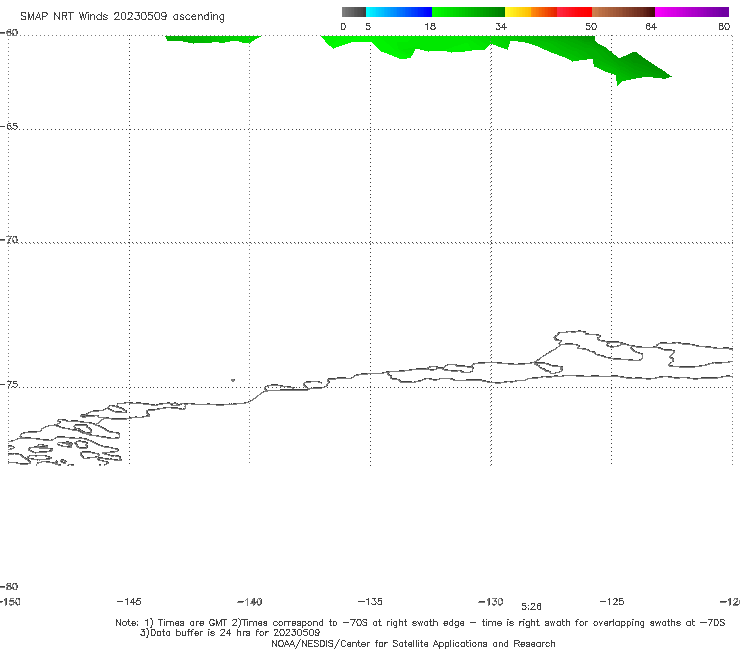Screen dimensions: 740x650
Task: Click the longitude label '-140'
Action: pos(250,602)
